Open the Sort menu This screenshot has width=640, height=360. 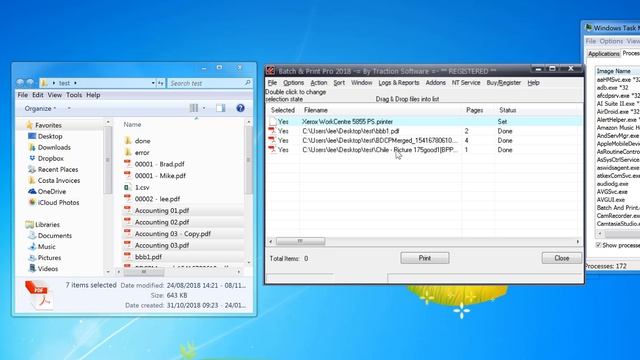pos(339,82)
